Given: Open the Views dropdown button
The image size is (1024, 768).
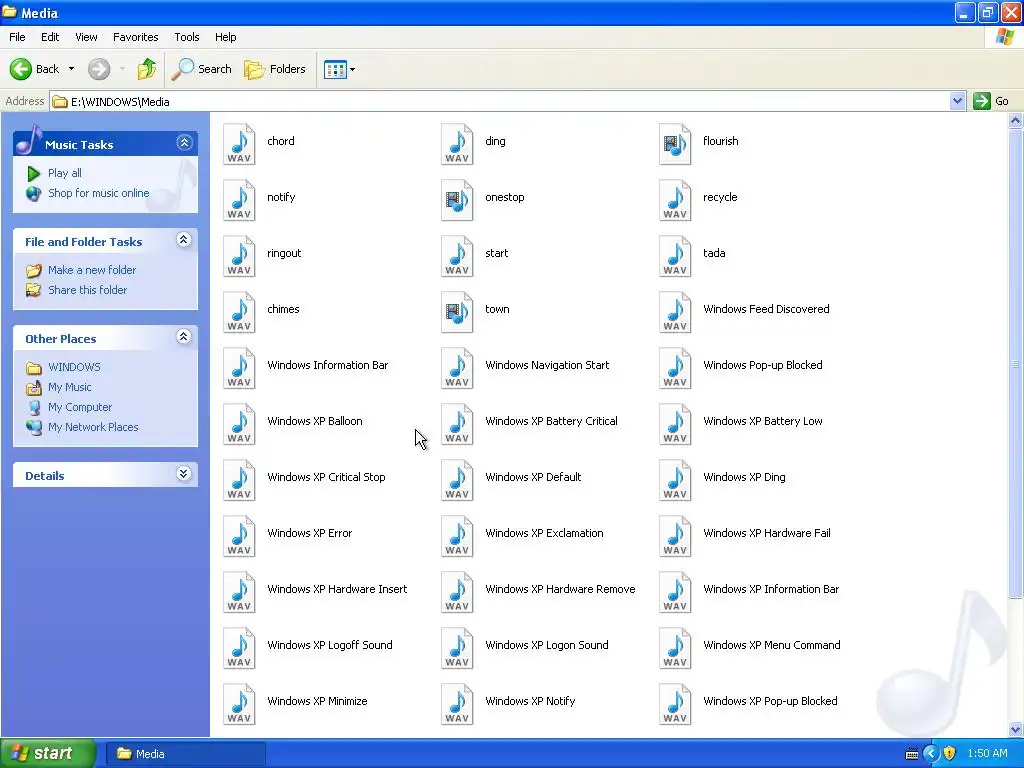Looking at the screenshot, I should [x=340, y=69].
